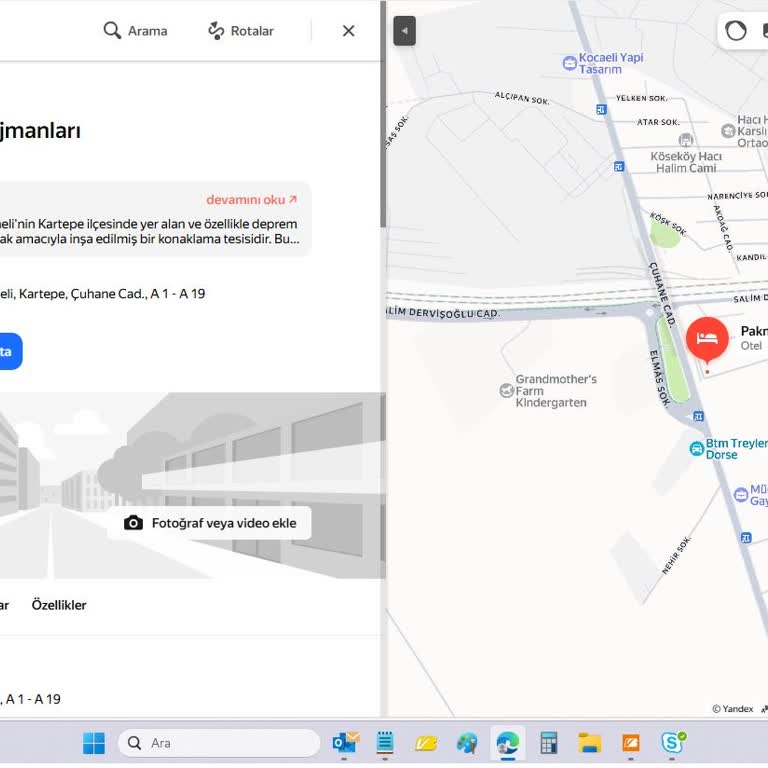Close the place details panel
The image size is (768, 768).
[x=348, y=31]
